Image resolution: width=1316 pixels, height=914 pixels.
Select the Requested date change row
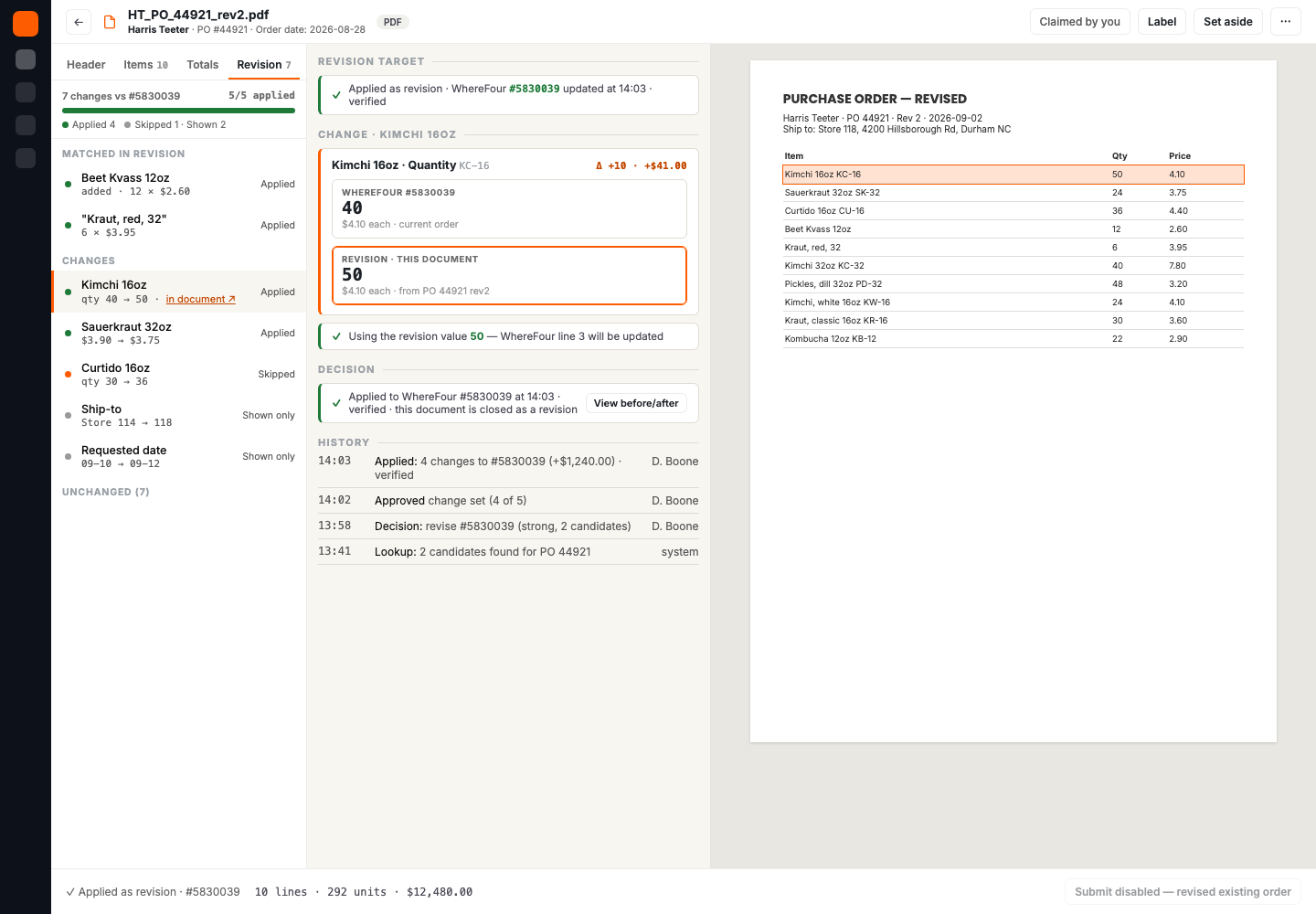point(179,457)
